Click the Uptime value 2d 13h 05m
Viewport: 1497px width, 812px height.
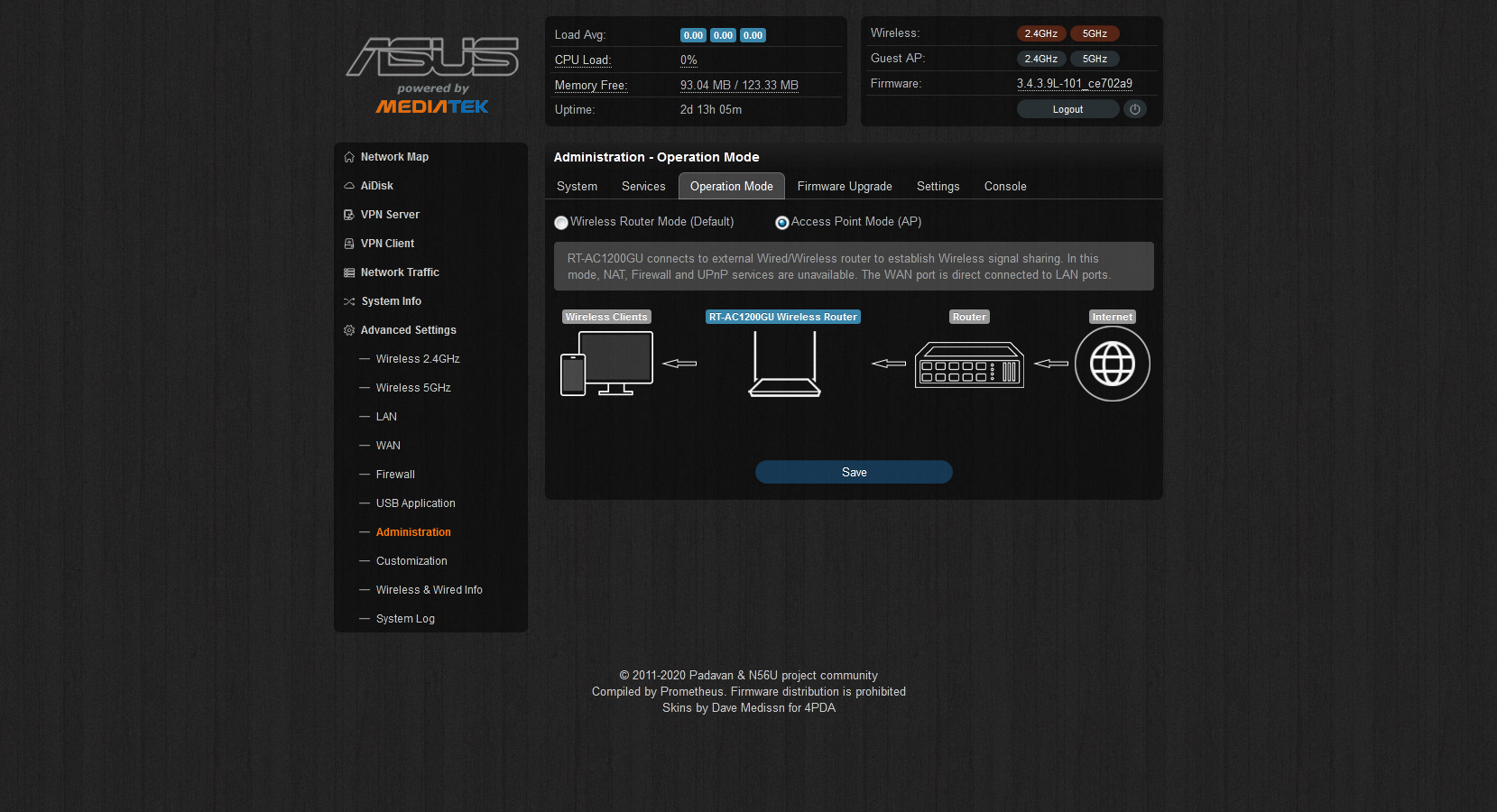711,110
